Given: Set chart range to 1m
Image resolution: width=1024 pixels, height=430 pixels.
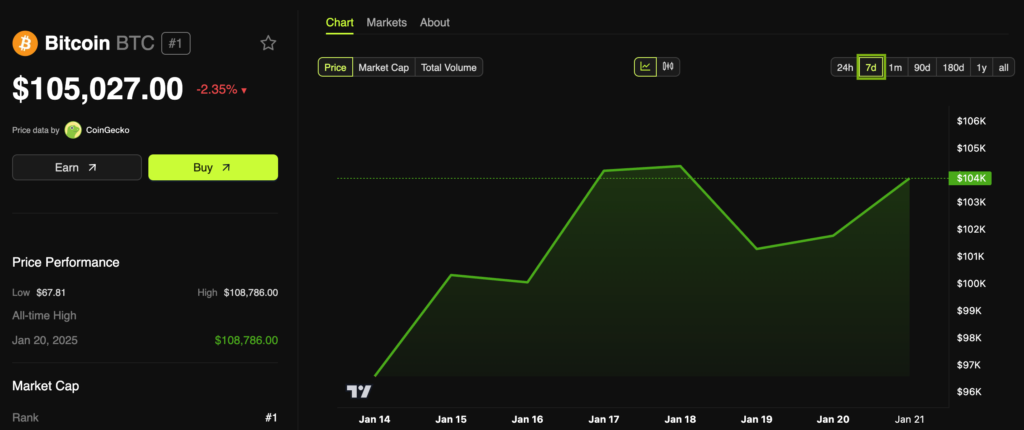Looking at the screenshot, I should (895, 67).
